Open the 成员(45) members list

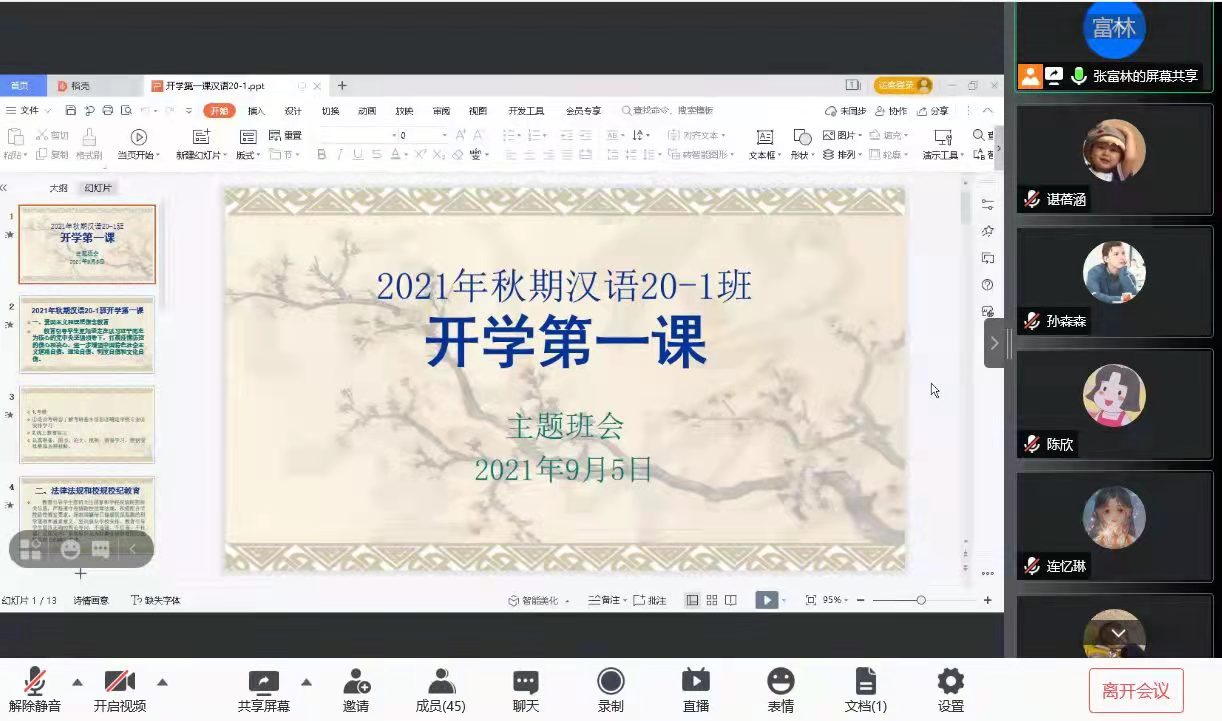coord(441,683)
